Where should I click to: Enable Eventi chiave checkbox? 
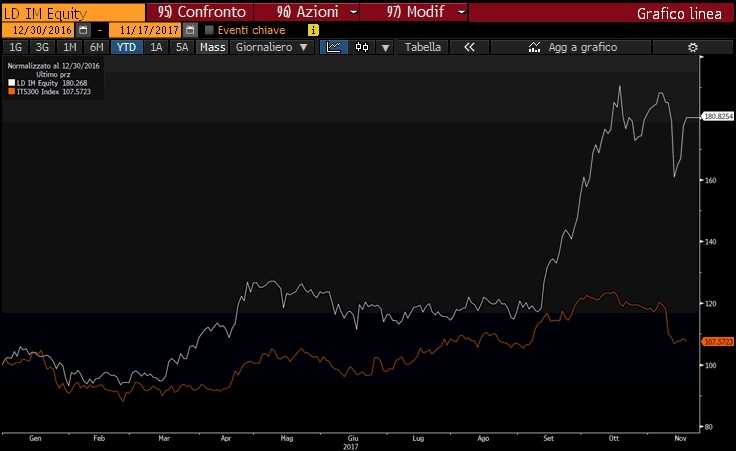tap(209, 30)
